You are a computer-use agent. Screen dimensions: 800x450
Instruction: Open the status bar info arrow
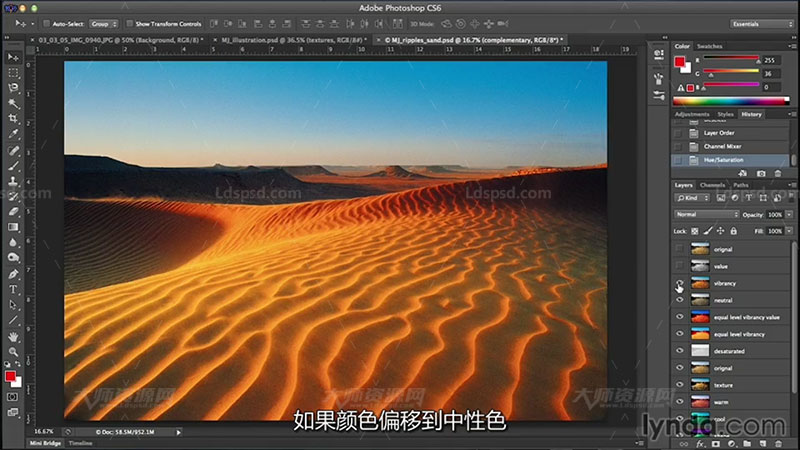[x=179, y=432]
